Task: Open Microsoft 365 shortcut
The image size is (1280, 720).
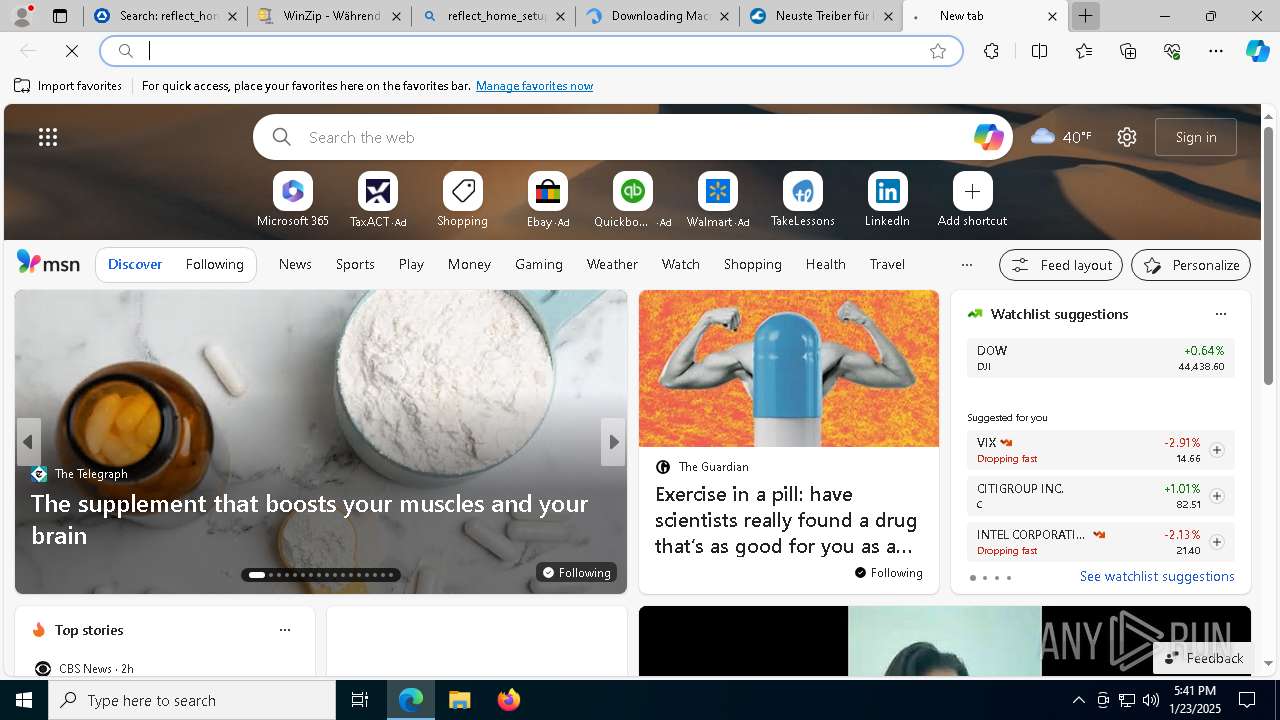Action: click(293, 200)
